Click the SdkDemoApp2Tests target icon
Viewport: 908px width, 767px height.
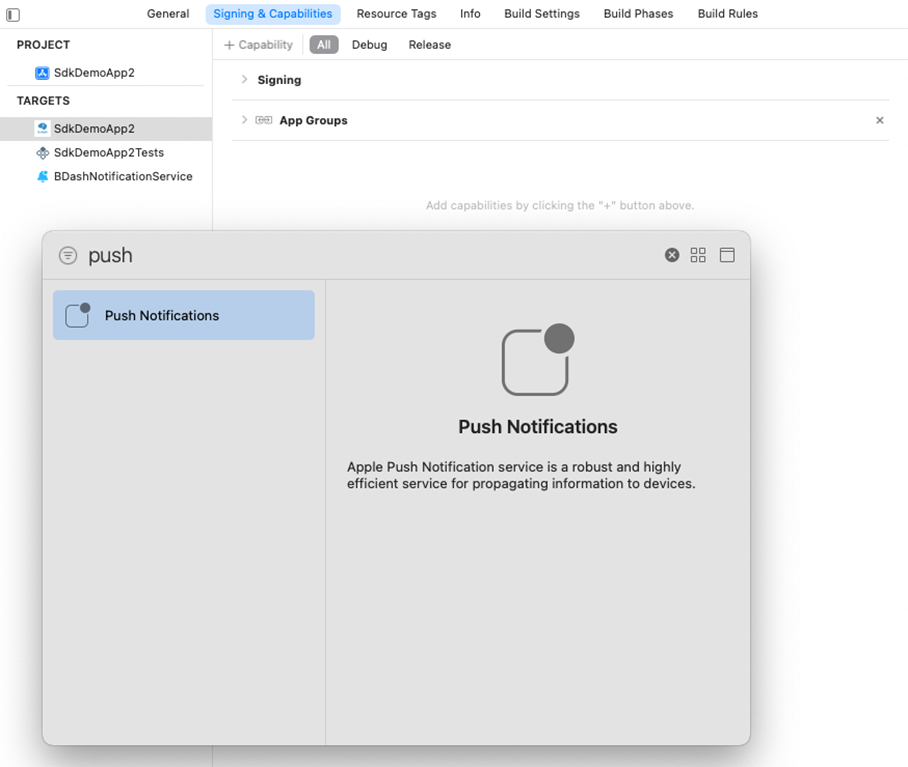(42, 153)
